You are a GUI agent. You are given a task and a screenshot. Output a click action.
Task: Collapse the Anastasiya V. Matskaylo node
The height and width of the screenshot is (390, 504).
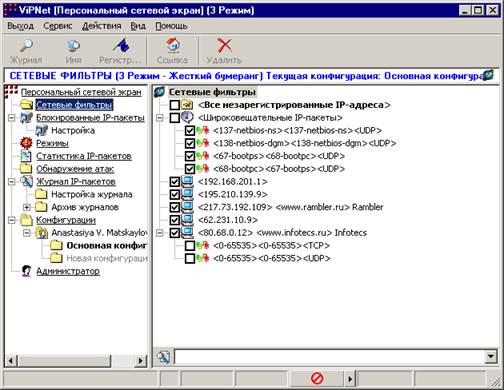coord(27,233)
